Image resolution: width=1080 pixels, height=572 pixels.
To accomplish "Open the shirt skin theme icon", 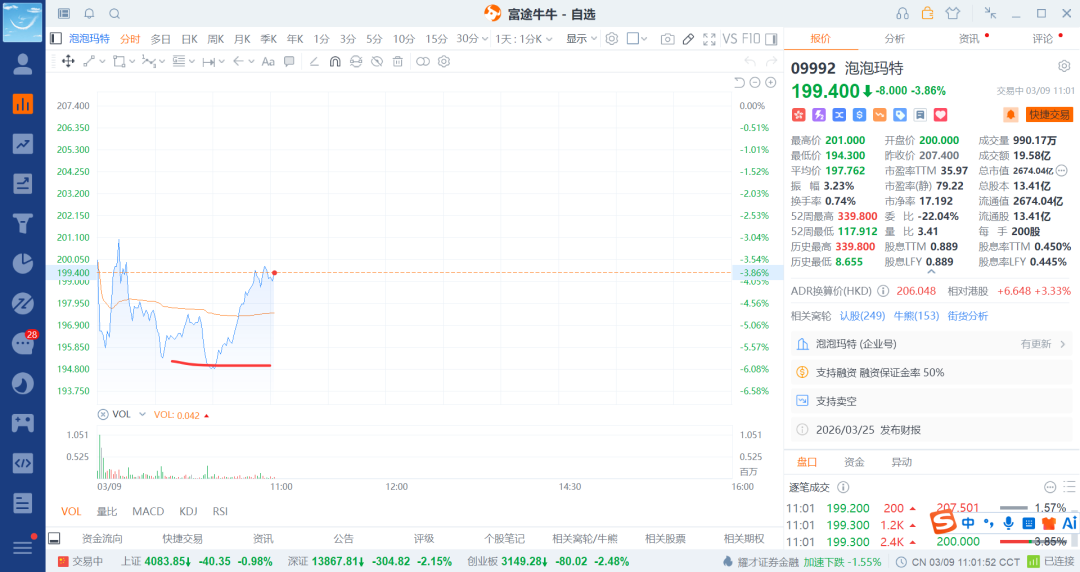I will (x=953, y=13).
